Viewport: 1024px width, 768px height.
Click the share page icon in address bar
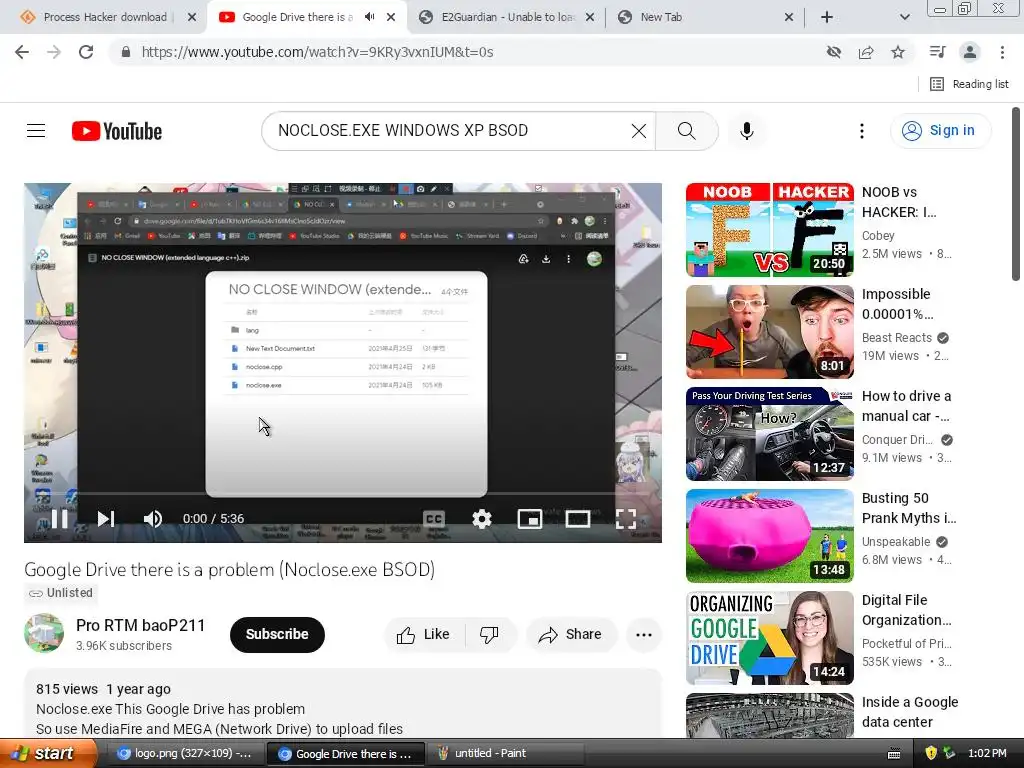pos(866,52)
